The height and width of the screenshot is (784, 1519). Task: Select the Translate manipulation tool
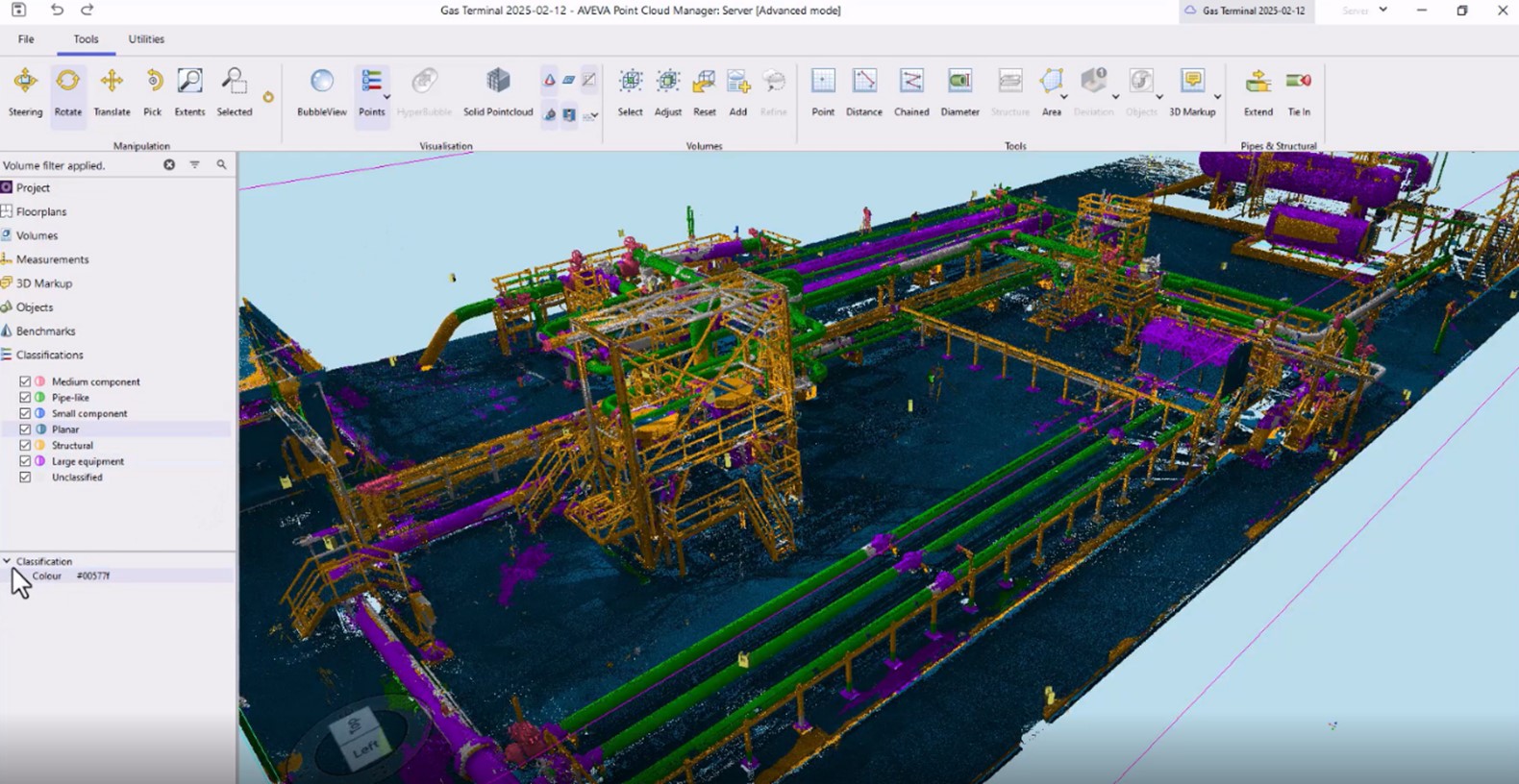112,92
